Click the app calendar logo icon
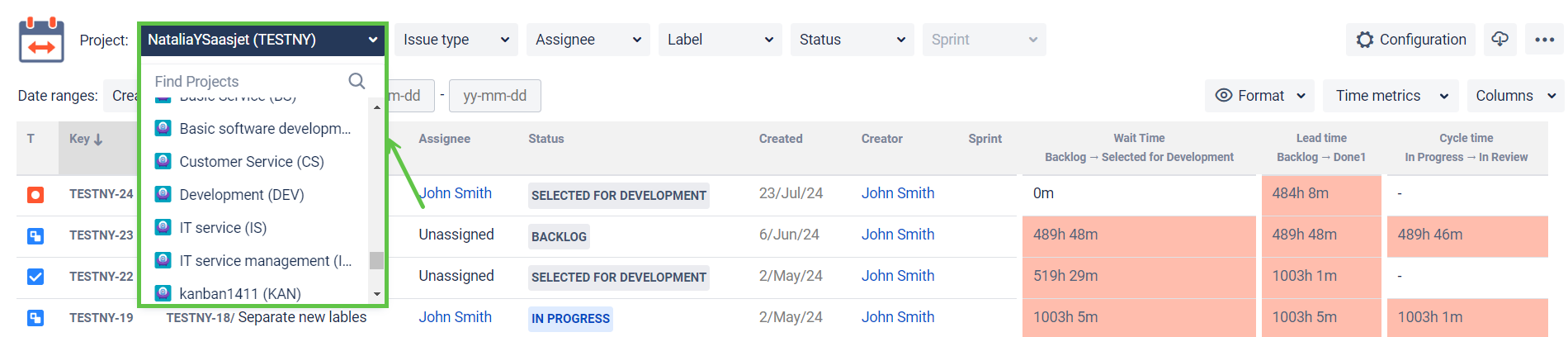The height and width of the screenshot is (337, 1568). 41,40
